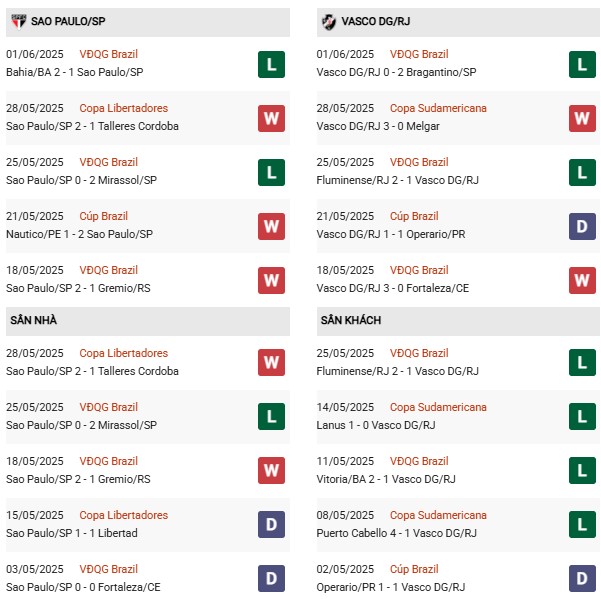Open the Copa Sudamericana link dated 28/05/2025
The image size is (601, 599).
point(438,108)
